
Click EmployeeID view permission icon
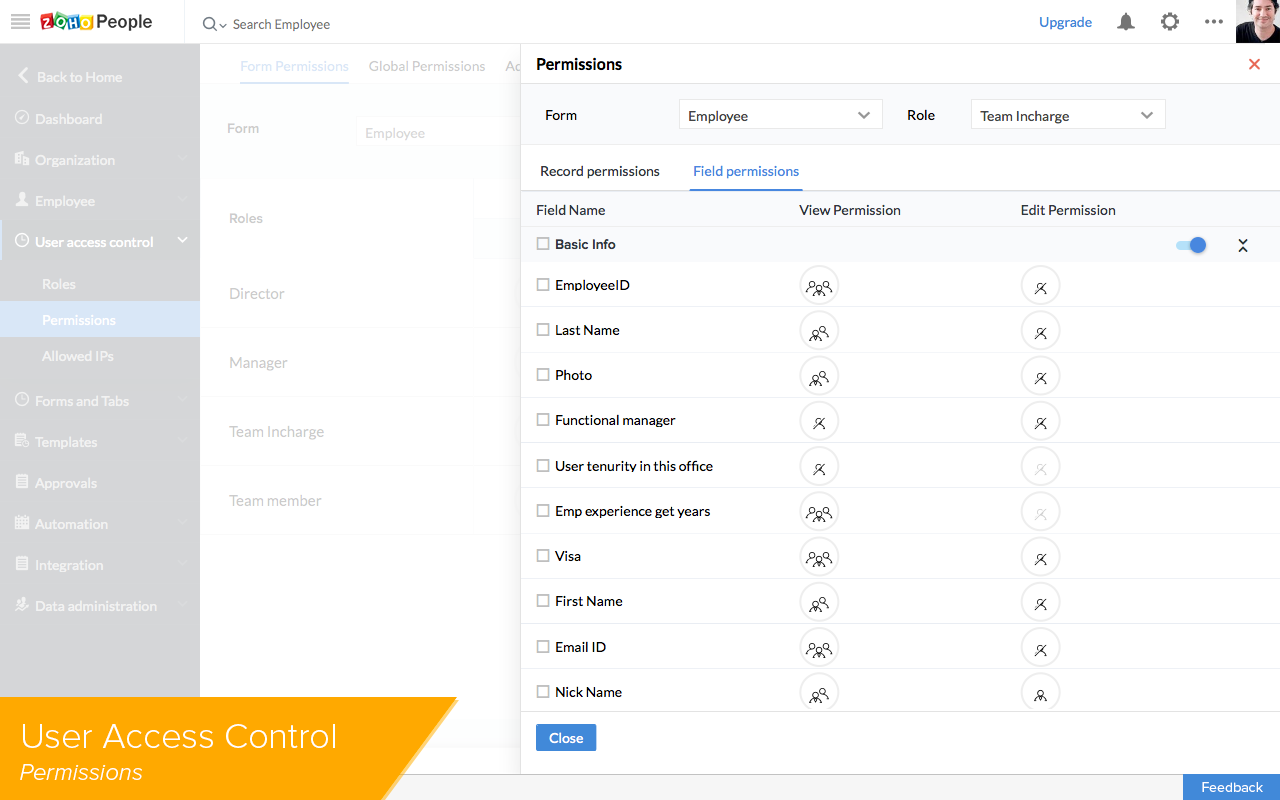pos(819,286)
